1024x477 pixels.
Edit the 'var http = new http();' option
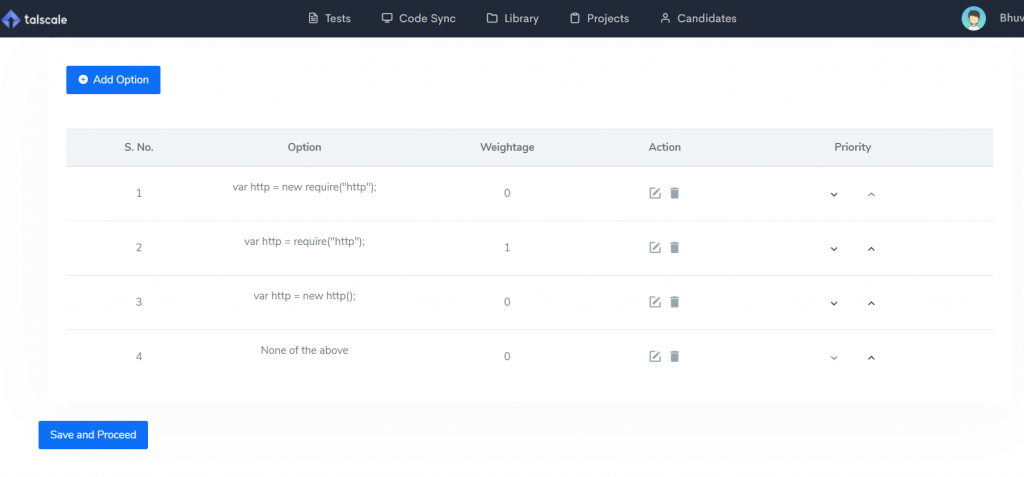tap(654, 302)
